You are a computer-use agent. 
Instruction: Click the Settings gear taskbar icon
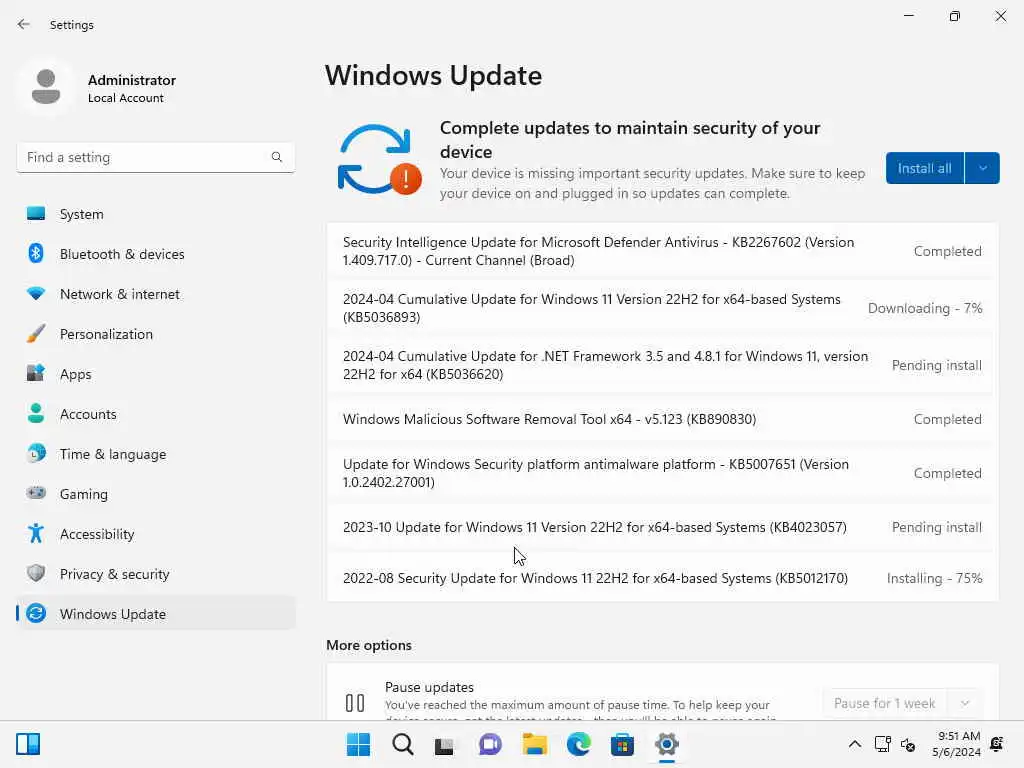coord(666,744)
